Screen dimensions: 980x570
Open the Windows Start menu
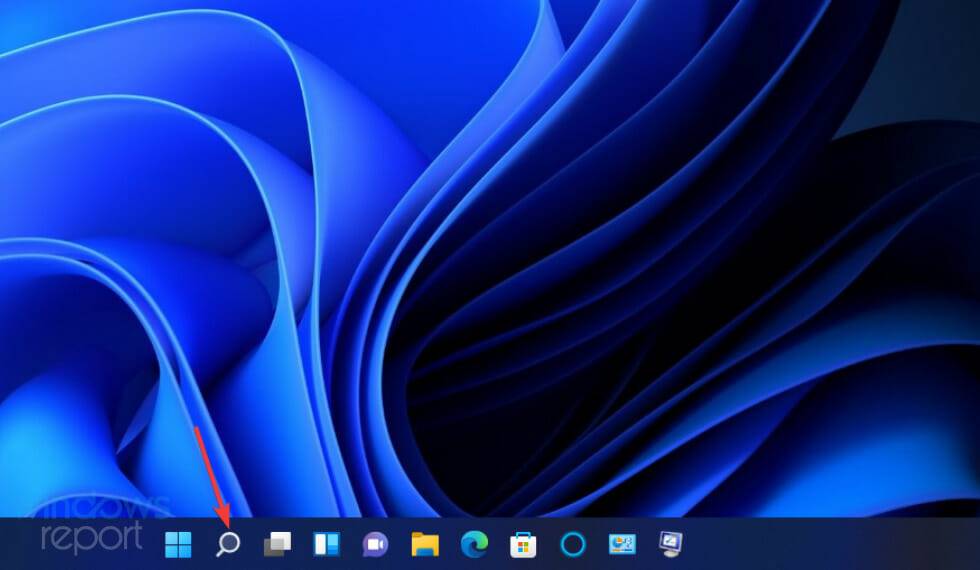(178, 544)
